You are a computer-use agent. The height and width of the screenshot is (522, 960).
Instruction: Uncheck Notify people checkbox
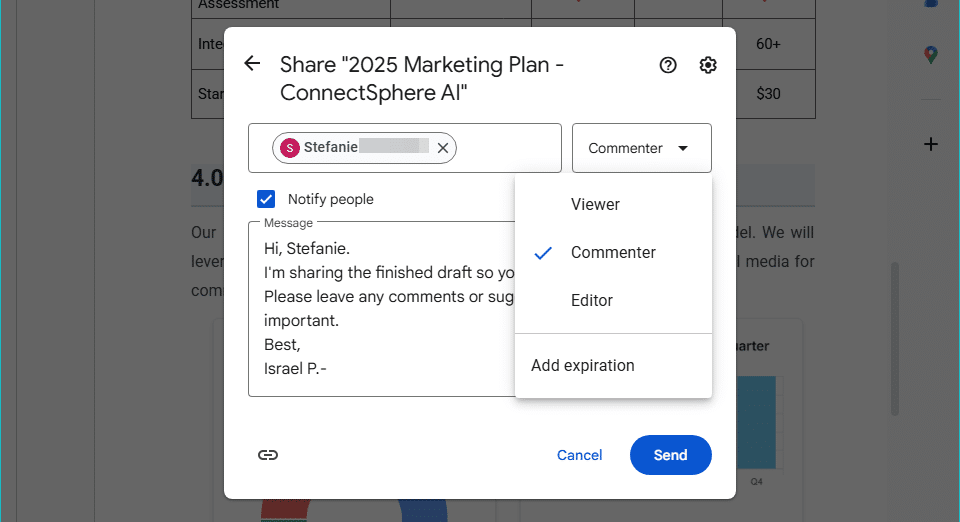pyautogui.click(x=266, y=199)
